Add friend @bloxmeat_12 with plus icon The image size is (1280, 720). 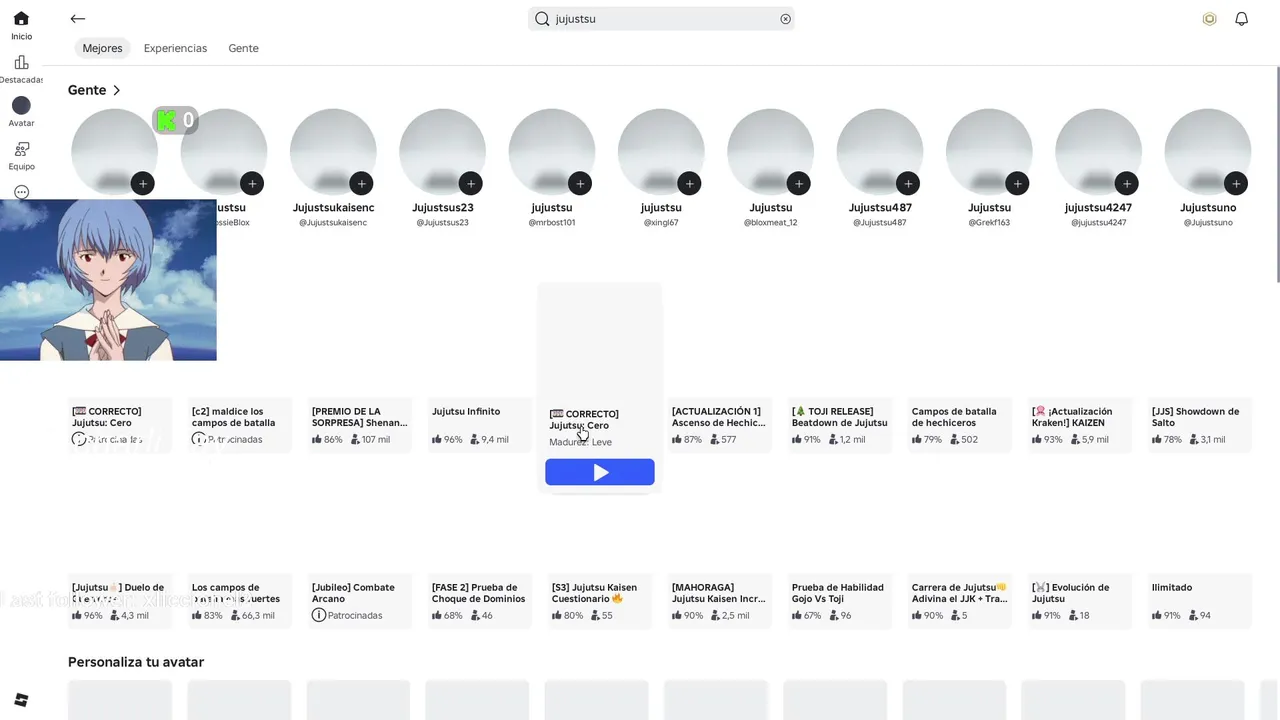(x=798, y=183)
